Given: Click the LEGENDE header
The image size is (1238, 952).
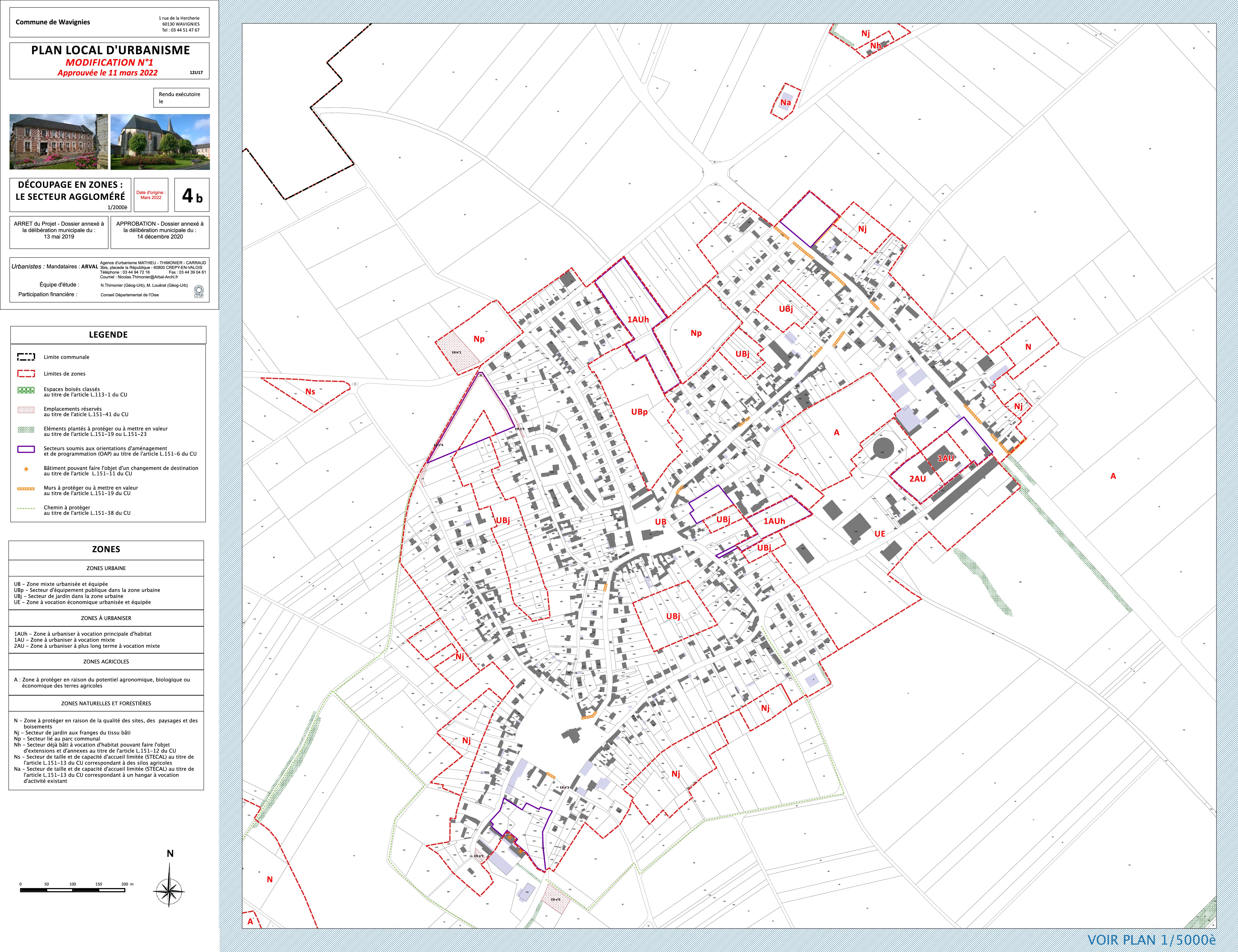Looking at the screenshot, I should click(108, 335).
